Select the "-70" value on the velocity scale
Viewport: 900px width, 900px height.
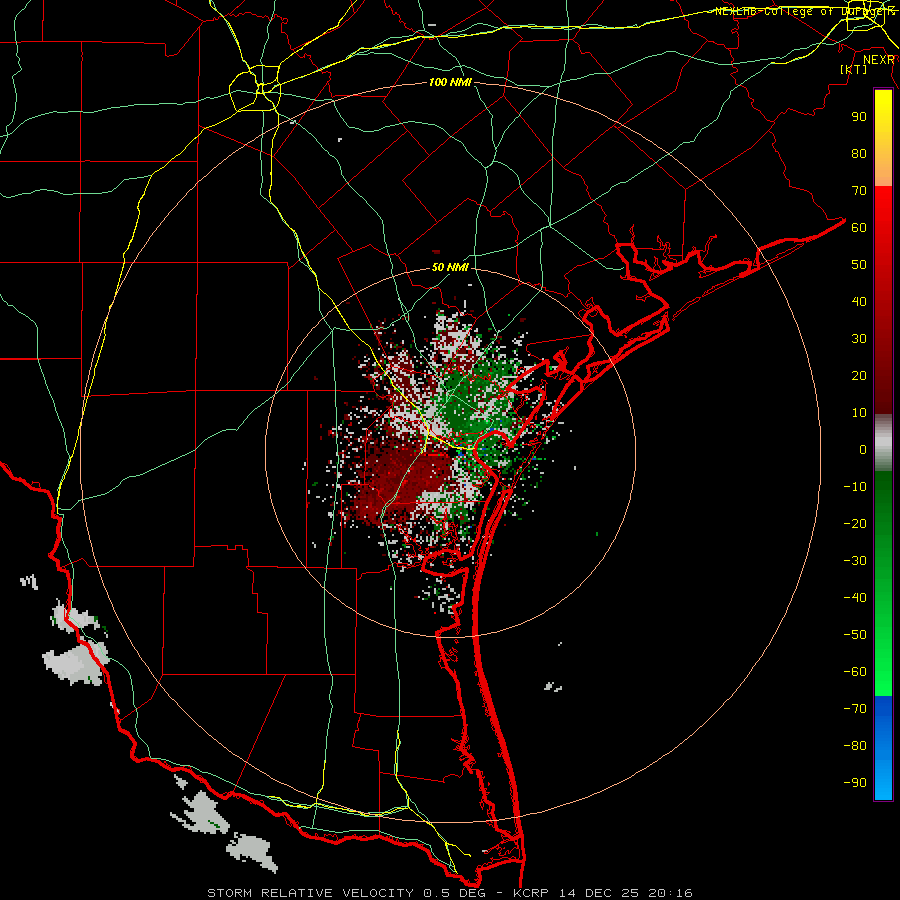coord(855,709)
